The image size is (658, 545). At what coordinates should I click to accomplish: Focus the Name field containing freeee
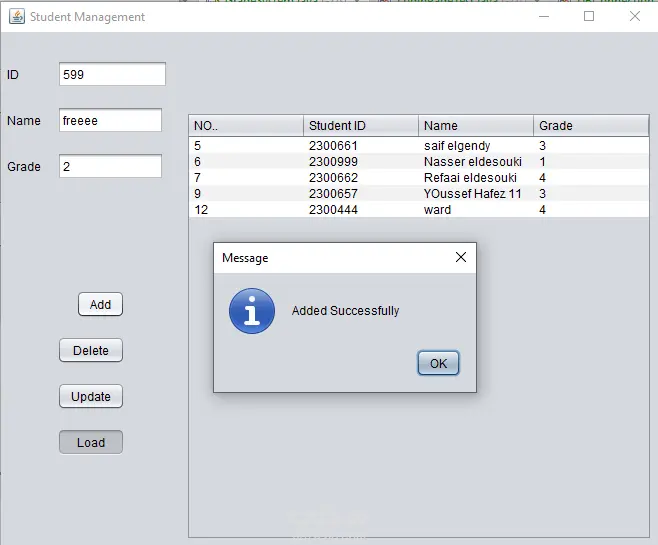tap(110, 120)
